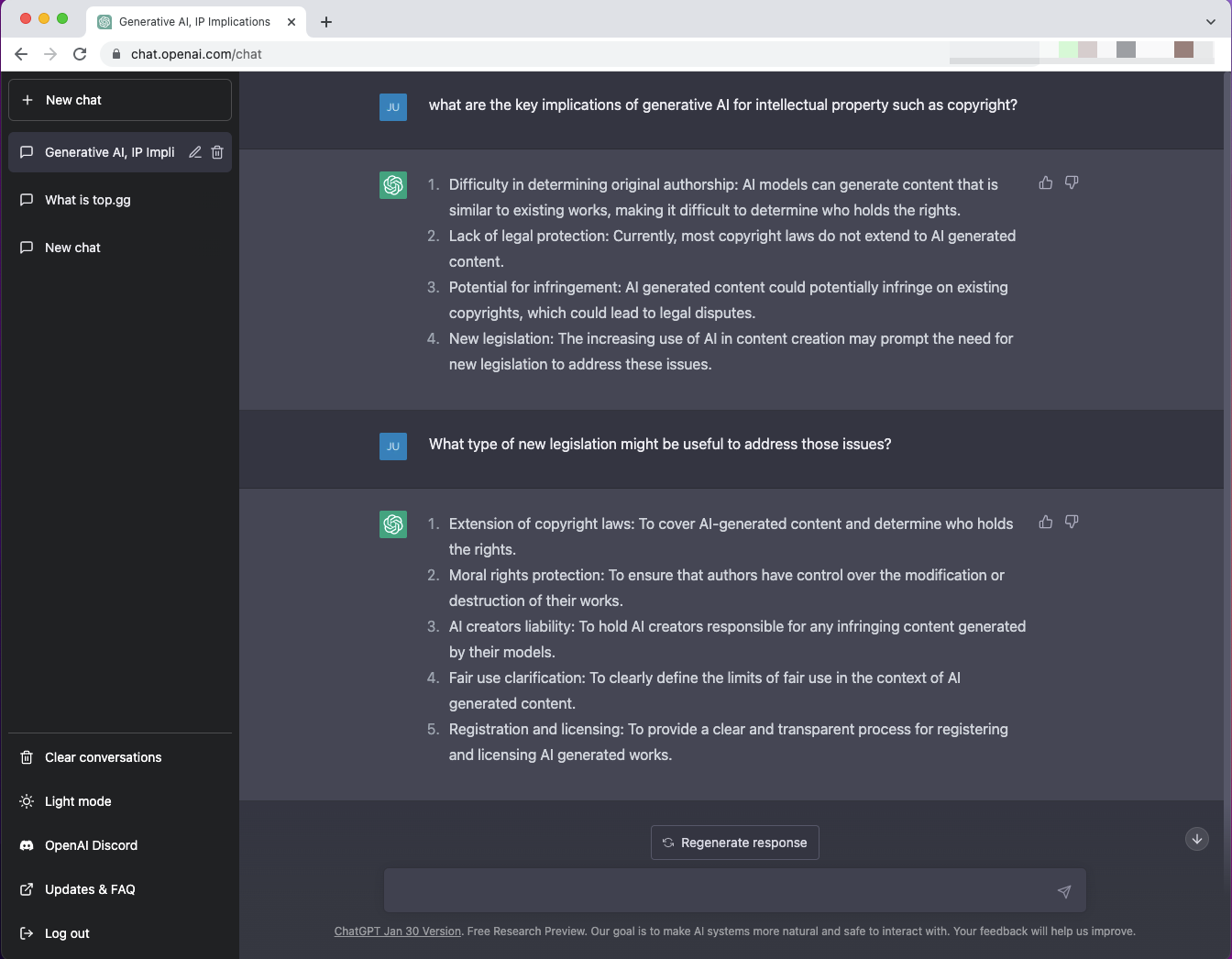The width and height of the screenshot is (1232, 959).
Task: Open the 'New chat' conversation in history
Action: (72, 248)
